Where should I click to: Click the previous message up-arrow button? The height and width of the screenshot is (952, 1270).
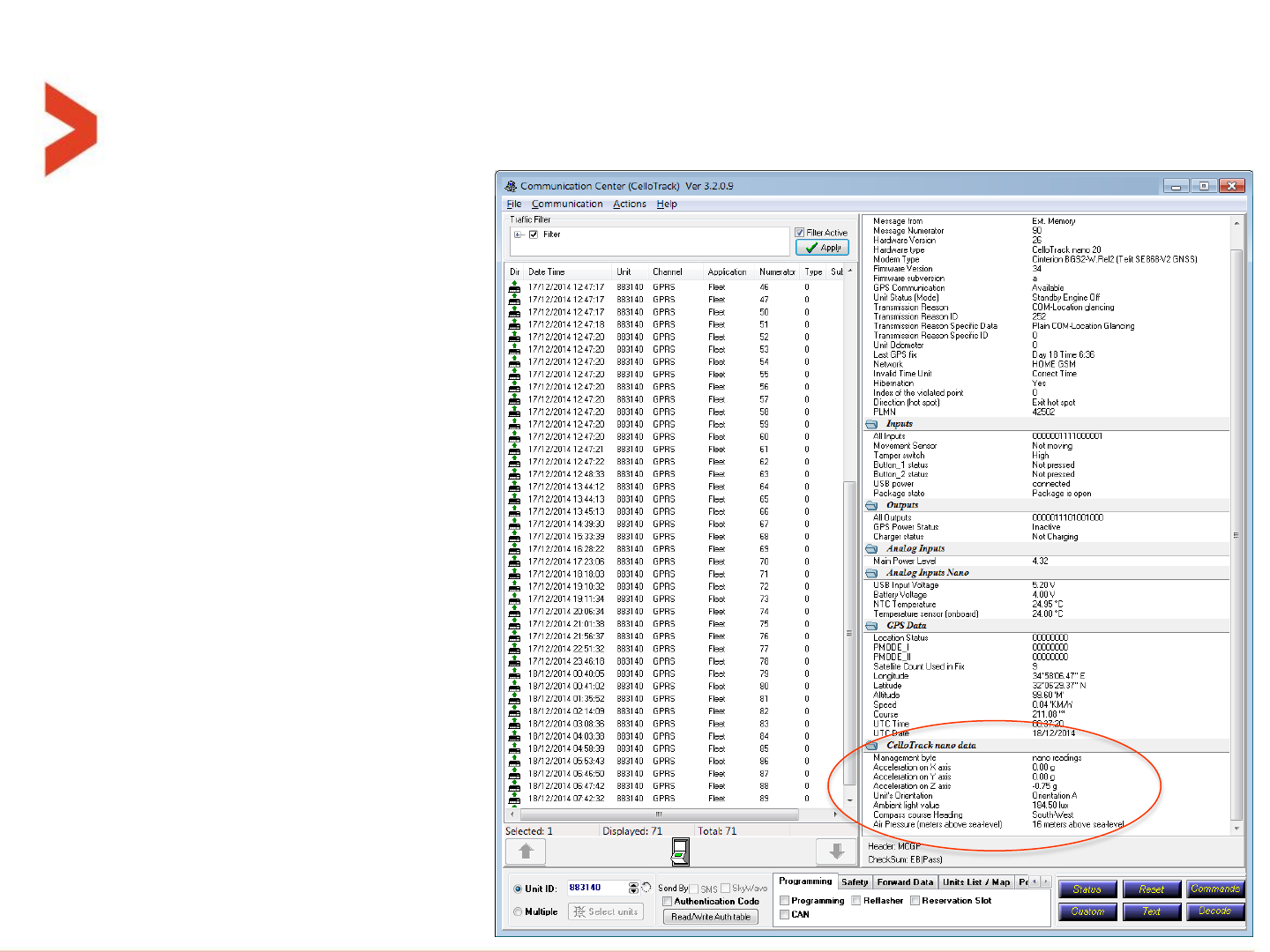pyautogui.click(x=527, y=852)
